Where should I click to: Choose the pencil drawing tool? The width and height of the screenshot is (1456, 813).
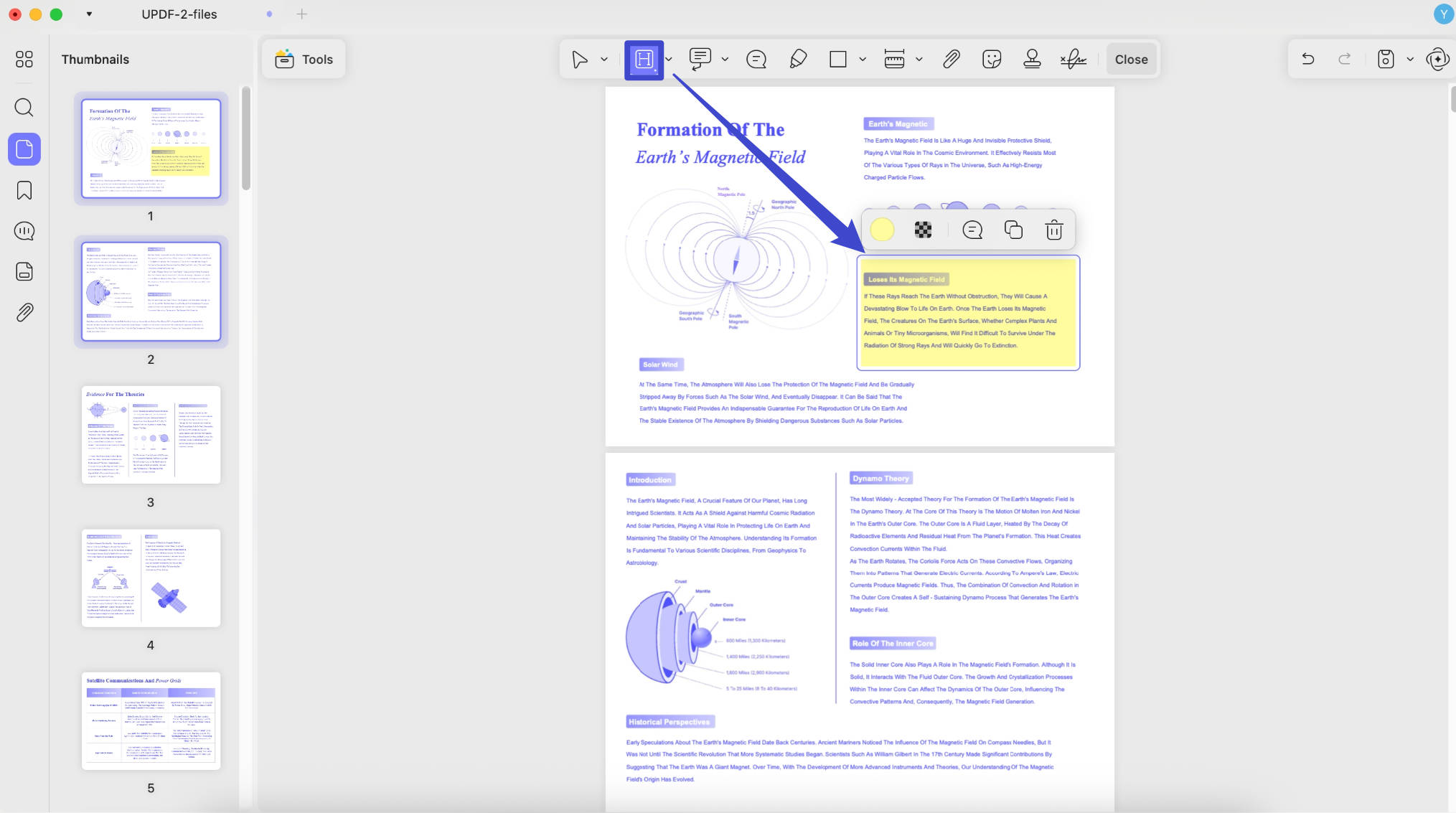pos(797,60)
